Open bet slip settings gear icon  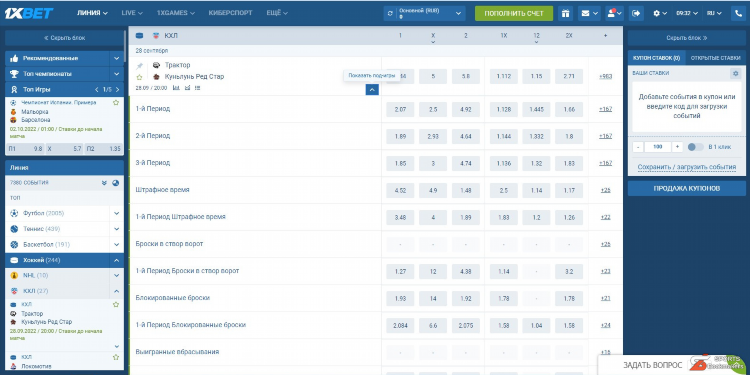click(x=735, y=74)
